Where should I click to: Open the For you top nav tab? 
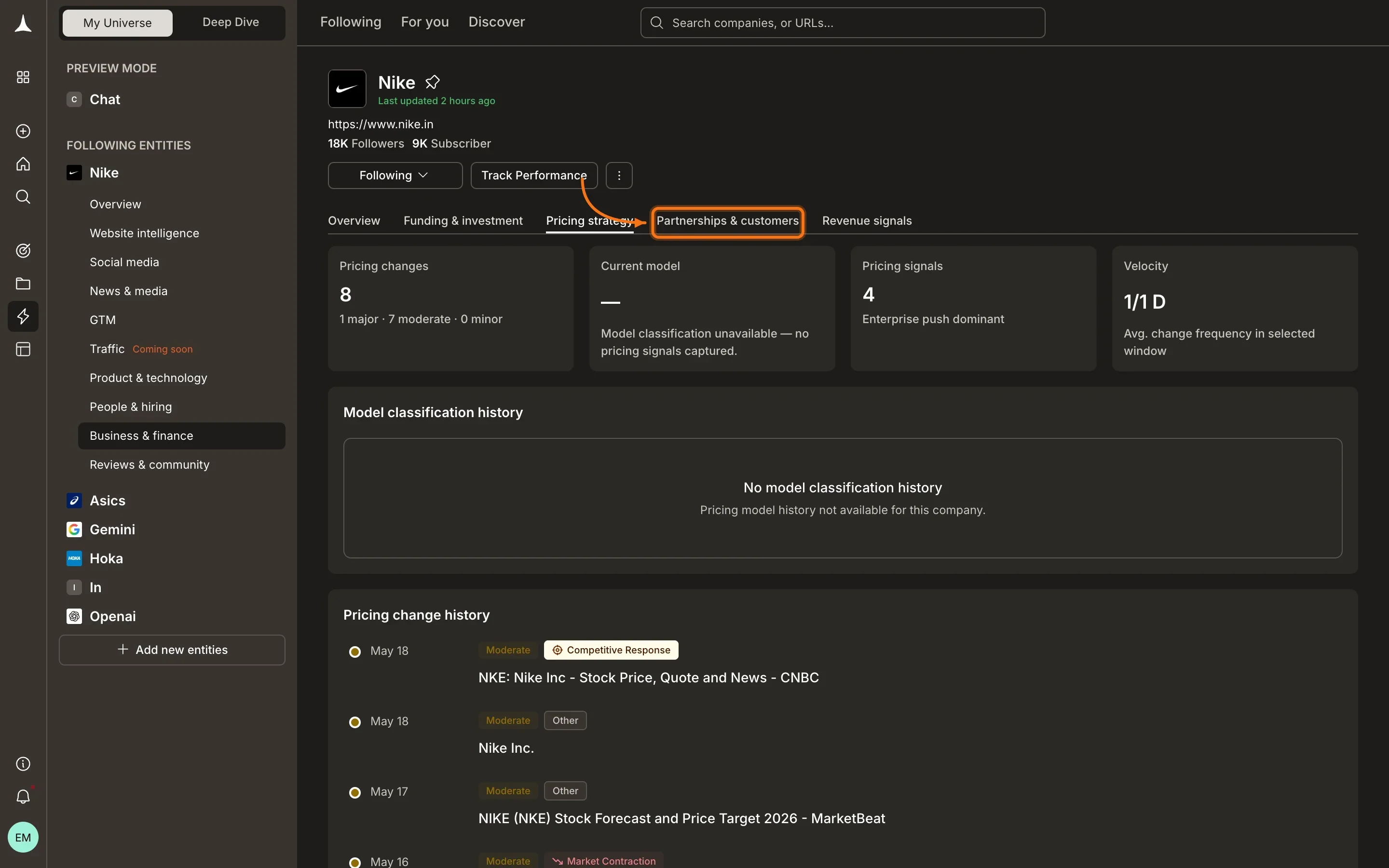[x=425, y=22]
